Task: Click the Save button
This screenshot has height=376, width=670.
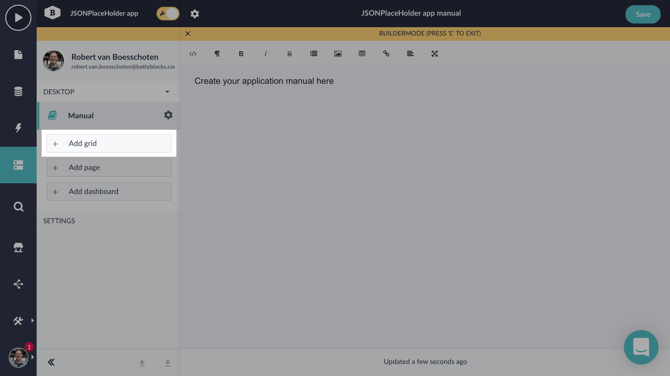Action: click(x=643, y=14)
